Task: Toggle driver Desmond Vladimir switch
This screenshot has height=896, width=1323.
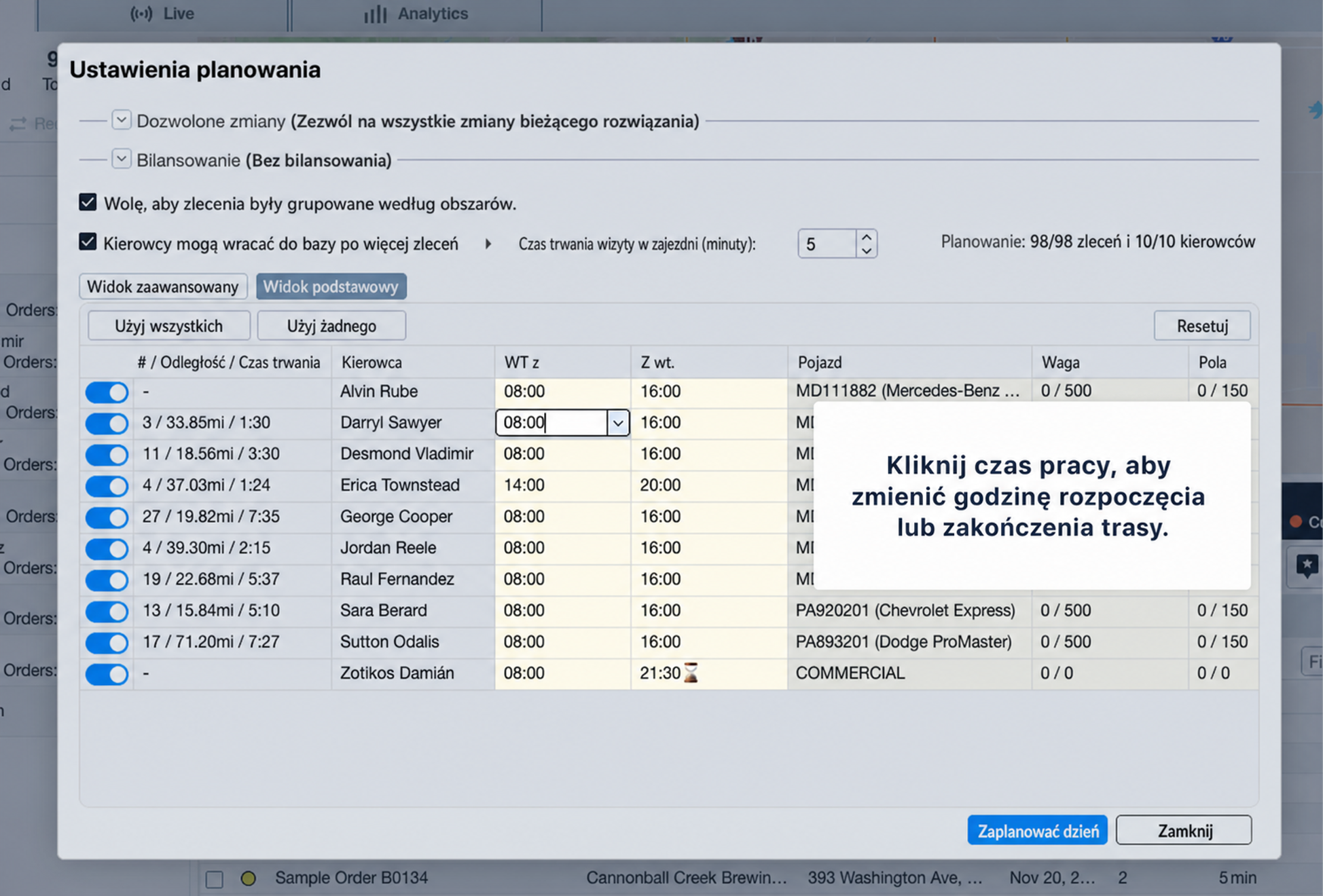Action: (107, 454)
